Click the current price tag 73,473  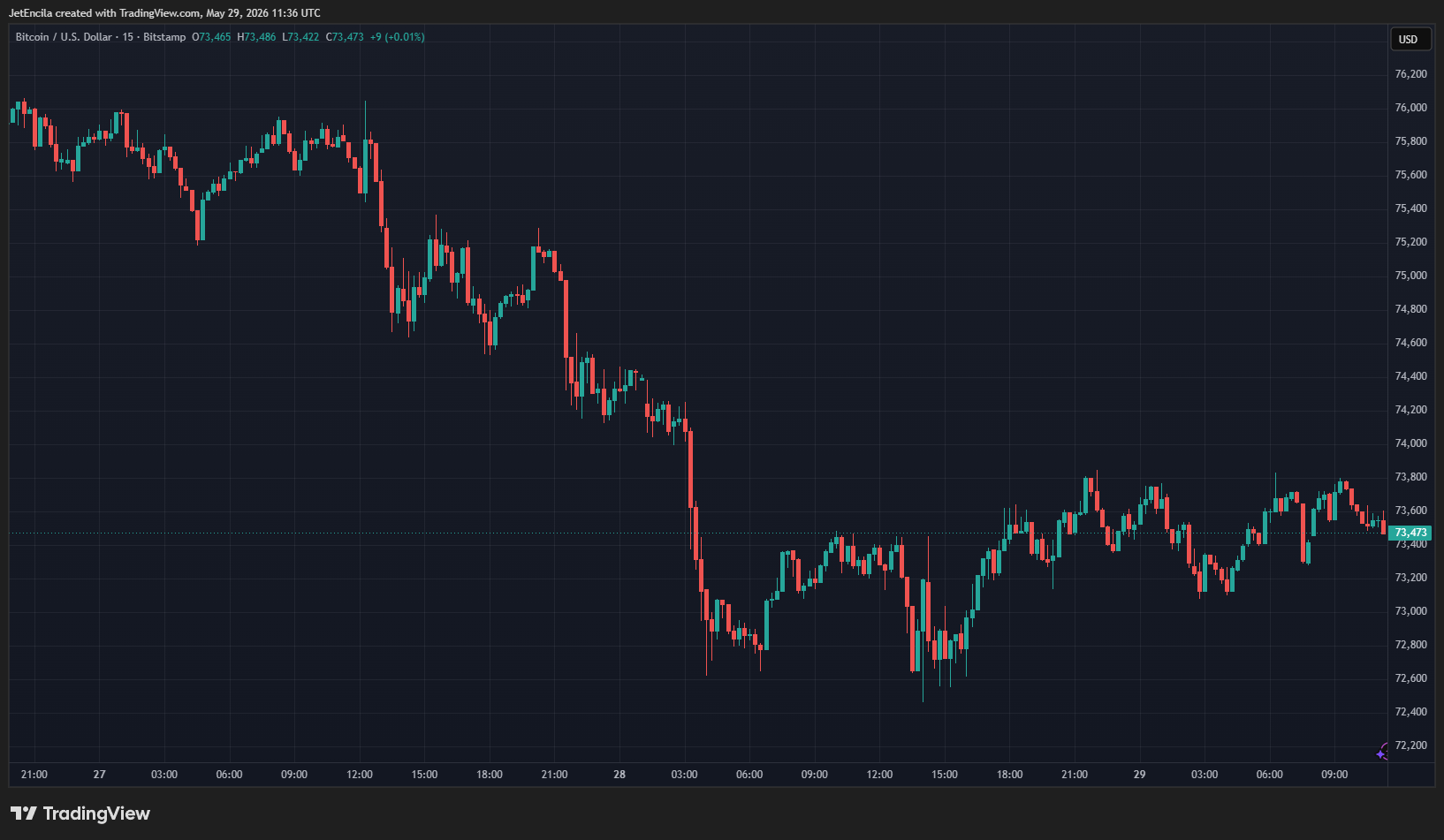click(x=1410, y=533)
